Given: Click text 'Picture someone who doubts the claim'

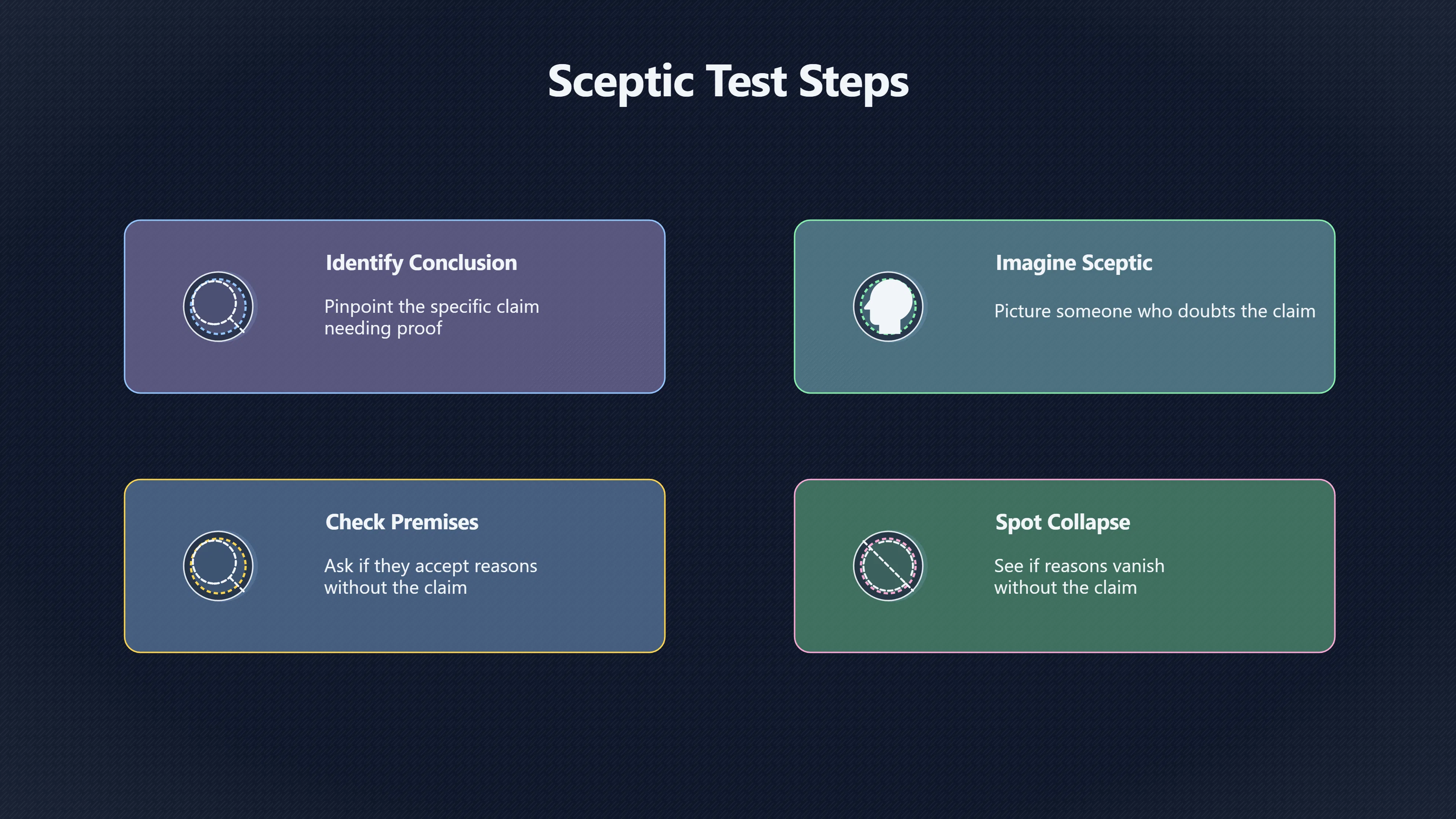Looking at the screenshot, I should click(1155, 311).
